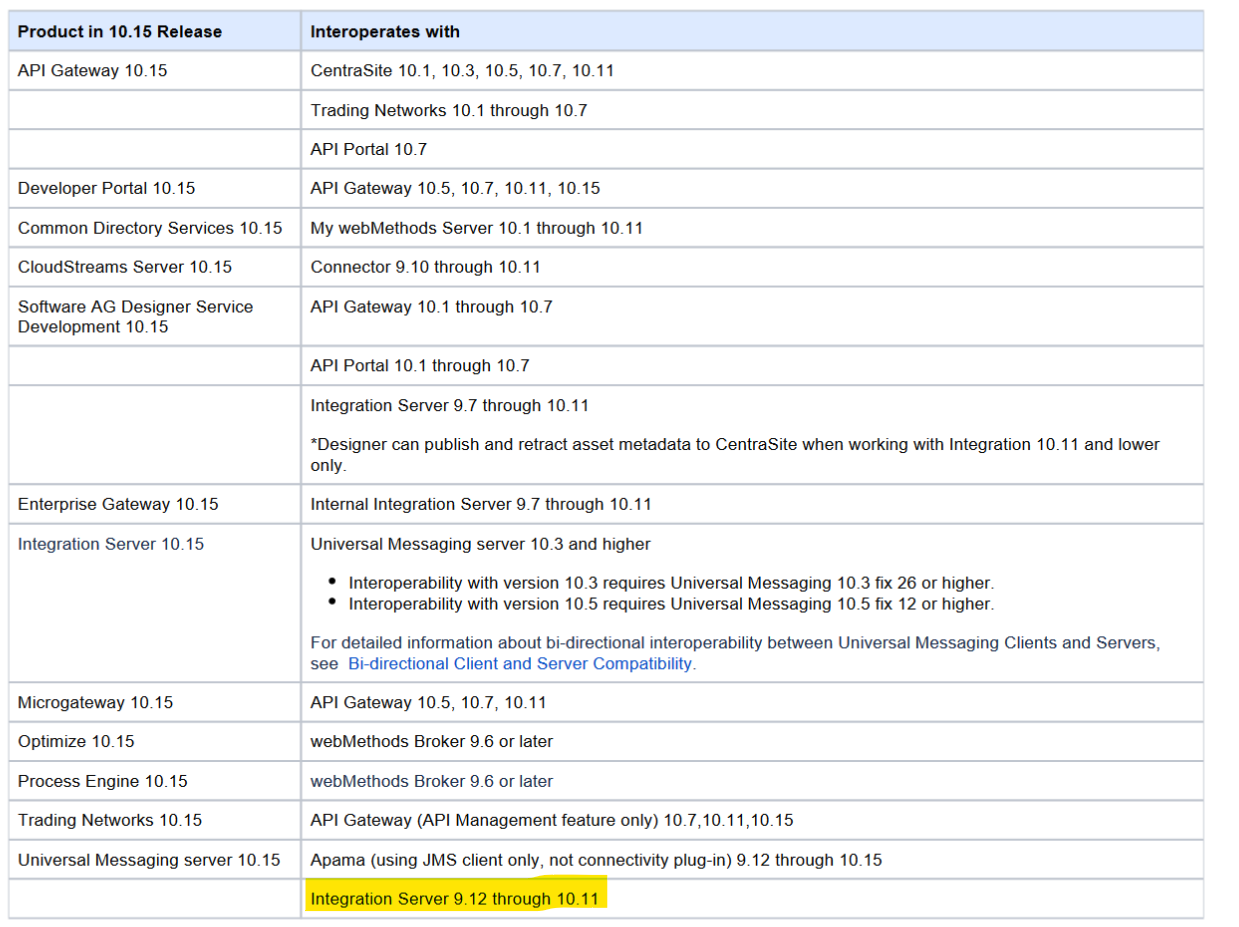Select the 'Process Engine 10.15' cell
Screen dimensions: 1239x927
(155, 781)
